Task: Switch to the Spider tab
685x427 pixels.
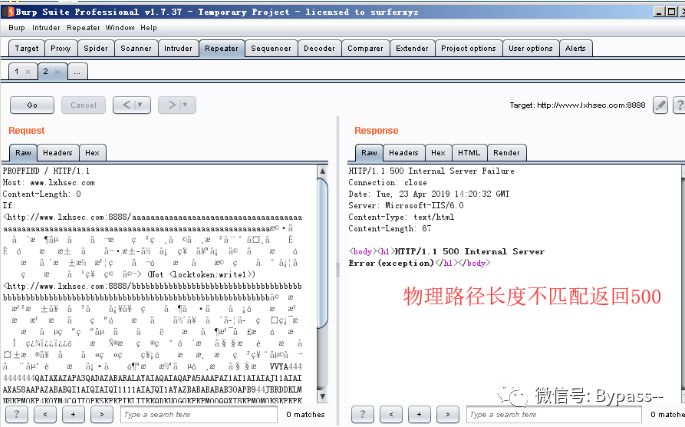Action: coord(96,49)
